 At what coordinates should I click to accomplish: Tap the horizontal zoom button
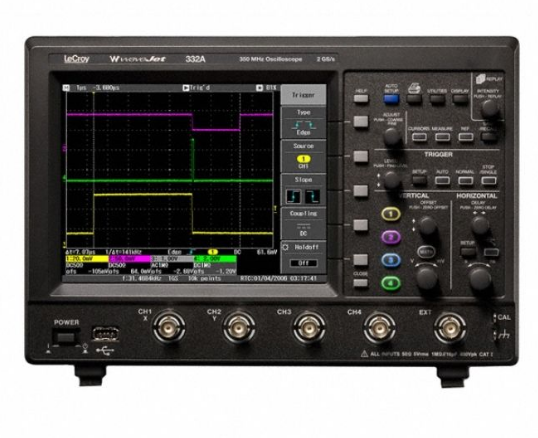pos(491,252)
